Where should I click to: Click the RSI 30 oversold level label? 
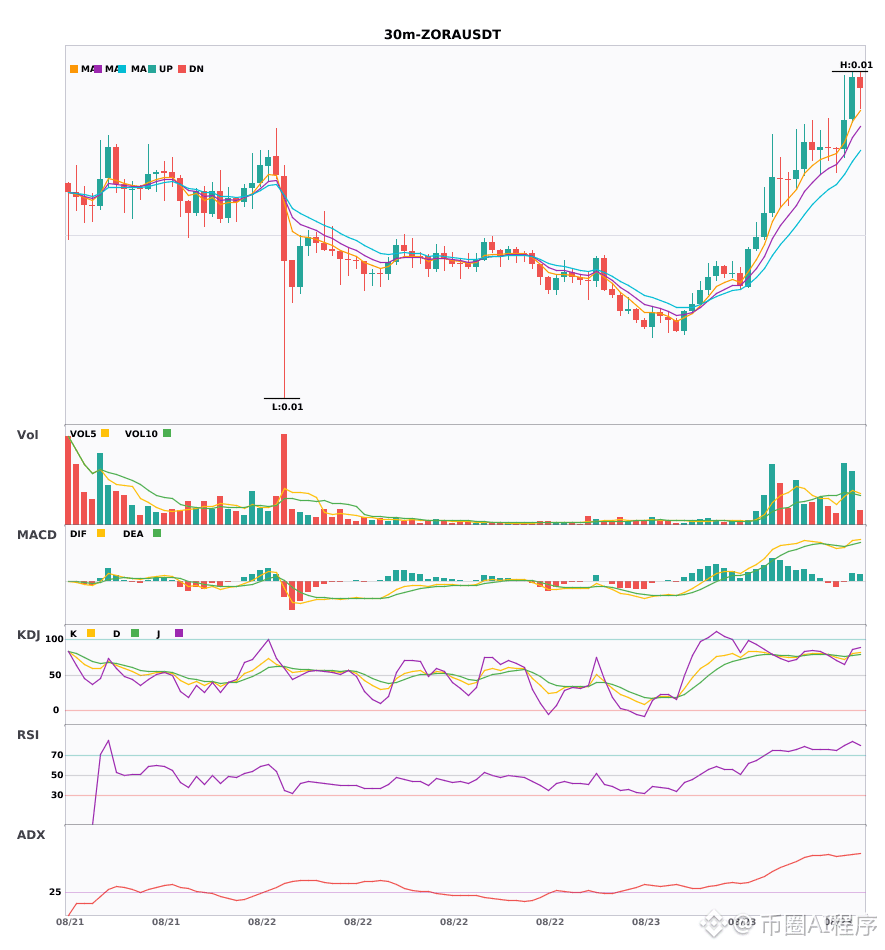pyautogui.click(x=57, y=795)
